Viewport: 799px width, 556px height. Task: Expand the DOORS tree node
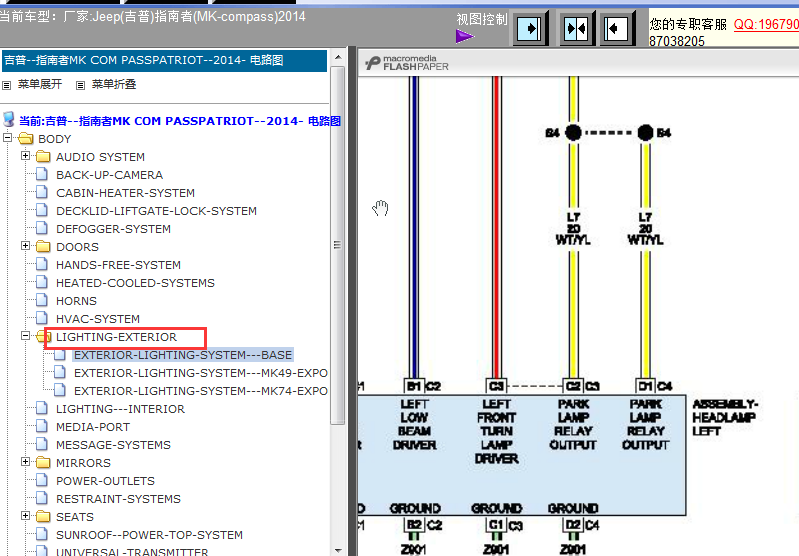tap(25, 246)
